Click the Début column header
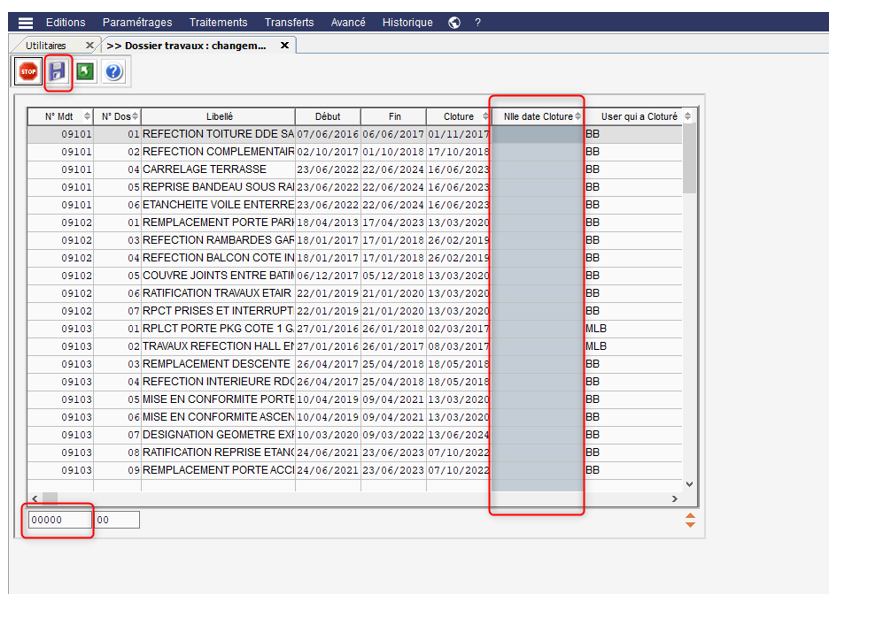This screenshot has height=621, width=883. 327,117
